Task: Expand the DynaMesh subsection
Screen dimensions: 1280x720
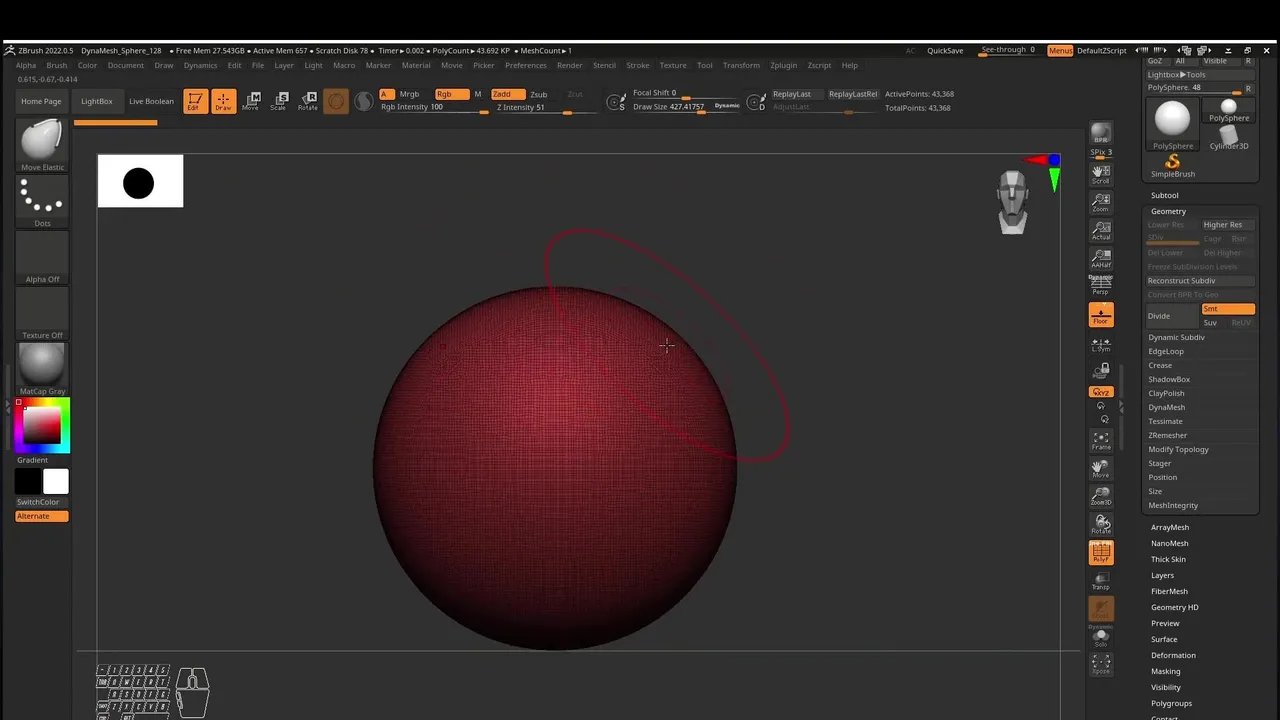Action: pos(1166,407)
